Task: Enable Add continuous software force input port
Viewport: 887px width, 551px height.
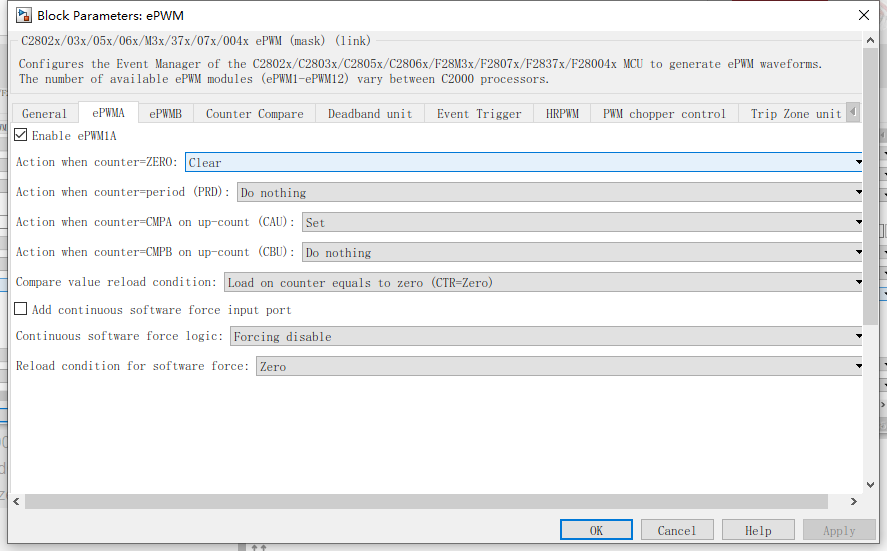Action: tap(21, 309)
